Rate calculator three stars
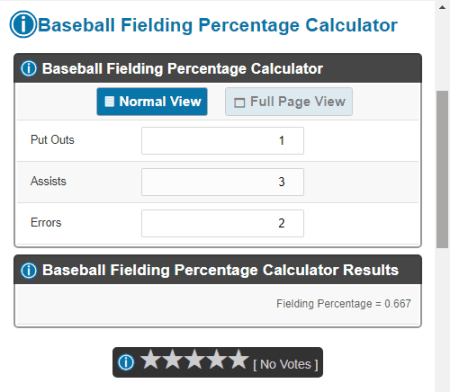This screenshot has width=450, height=392. coord(195,359)
